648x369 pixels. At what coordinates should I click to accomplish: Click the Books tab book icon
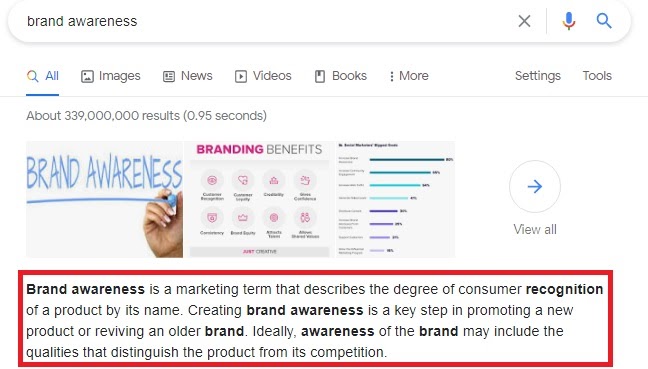coord(320,76)
